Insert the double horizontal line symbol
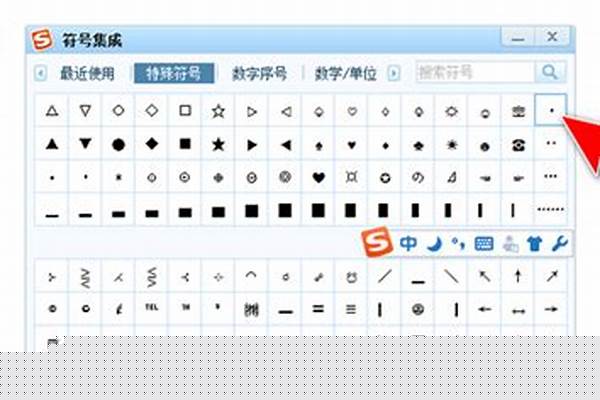Image resolution: width=600 pixels, height=400 pixels. coord(318,309)
